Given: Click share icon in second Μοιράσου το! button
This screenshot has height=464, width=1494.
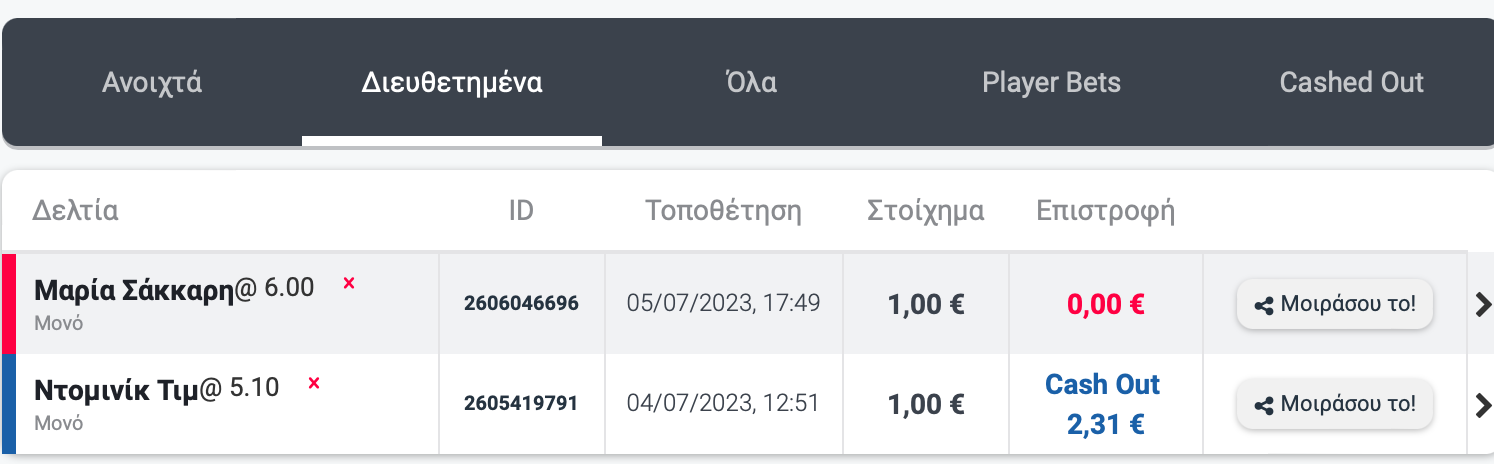Looking at the screenshot, I should click(x=1264, y=405).
